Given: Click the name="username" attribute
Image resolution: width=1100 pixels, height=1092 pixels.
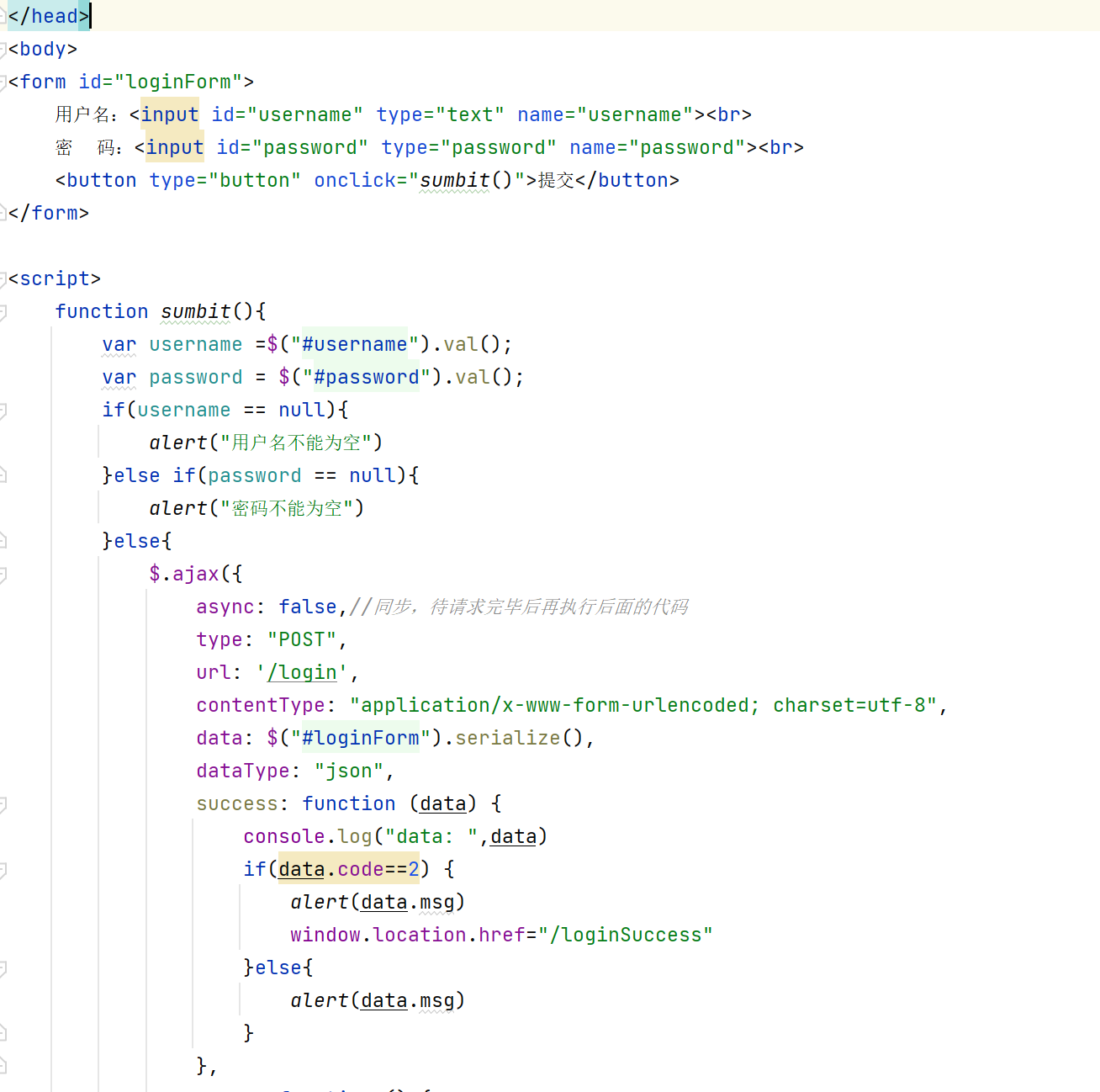Looking at the screenshot, I should click(606, 114).
